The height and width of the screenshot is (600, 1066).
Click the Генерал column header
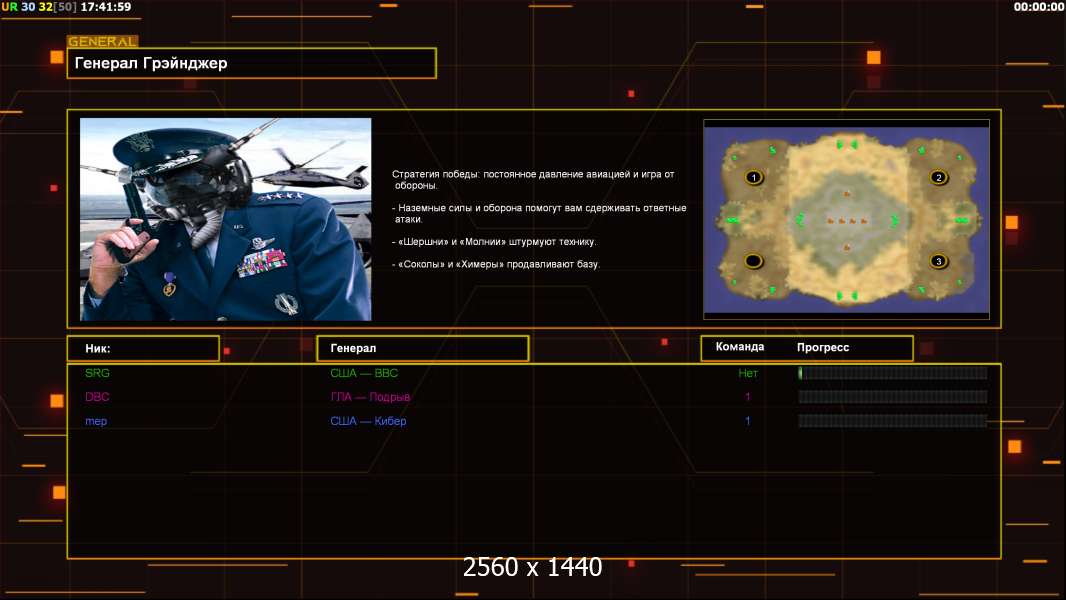[422, 348]
